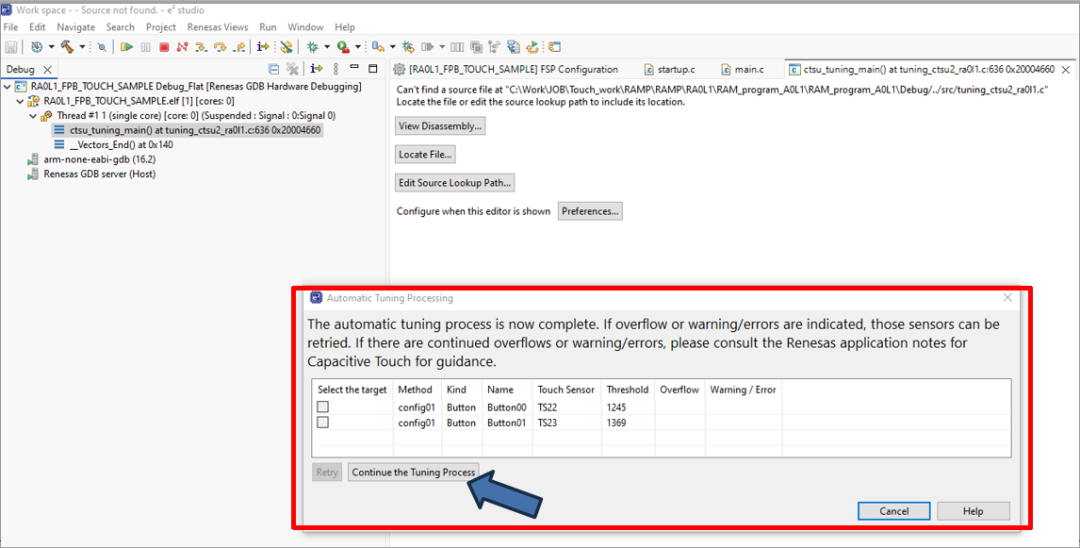Click the TS22 sensor cell

pyautogui.click(x=548, y=407)
